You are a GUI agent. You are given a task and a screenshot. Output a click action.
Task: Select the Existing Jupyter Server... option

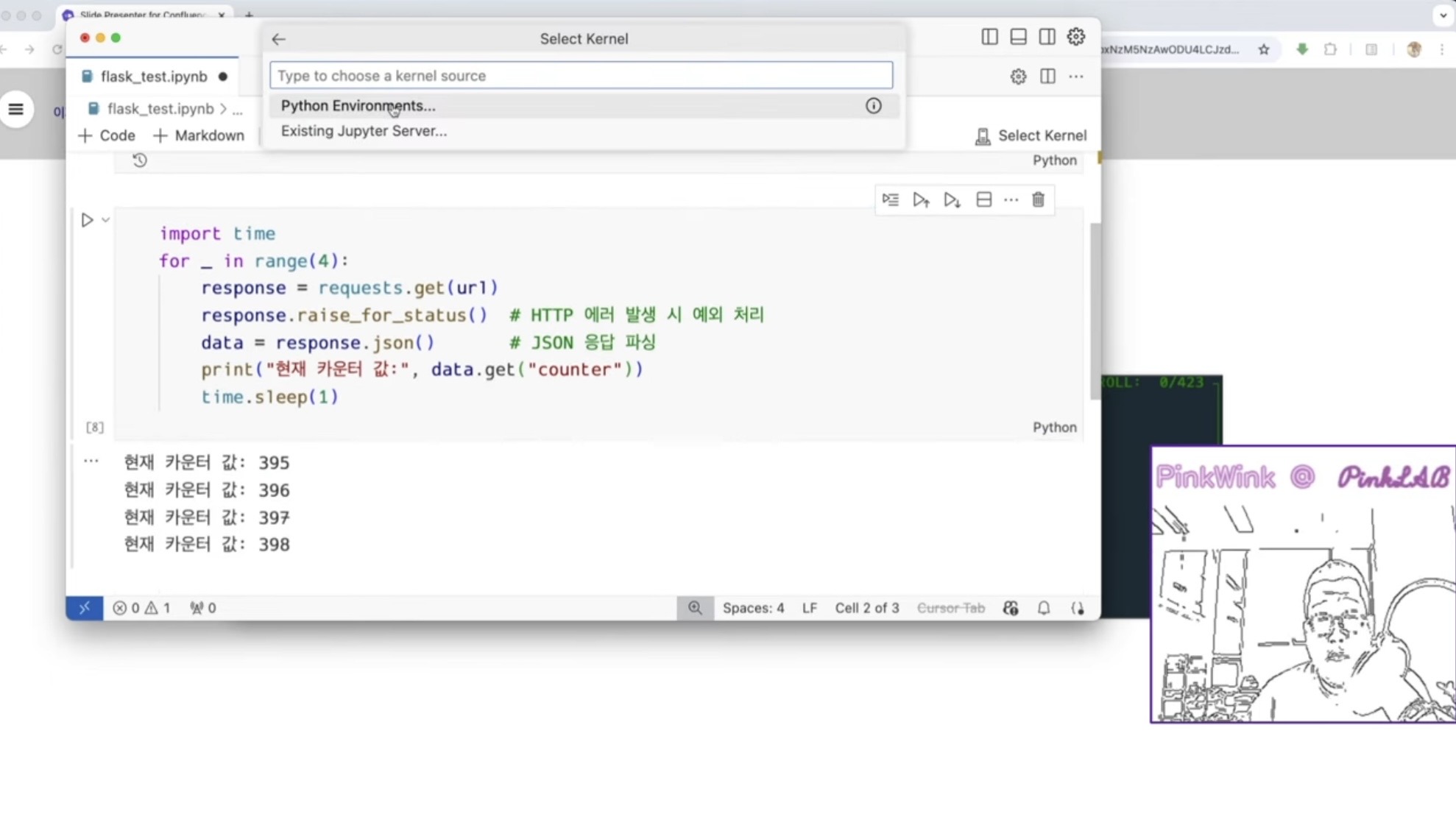364,131
